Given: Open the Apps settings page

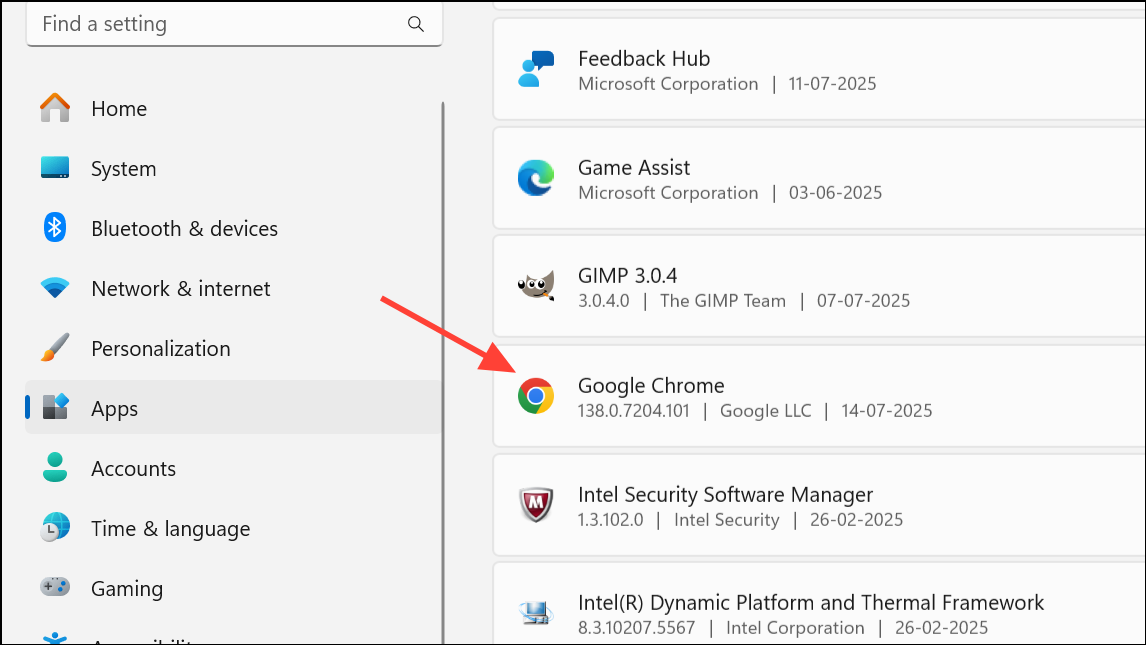Looking at the screenshot, I should pyautogui.click(x=114, y=408).
